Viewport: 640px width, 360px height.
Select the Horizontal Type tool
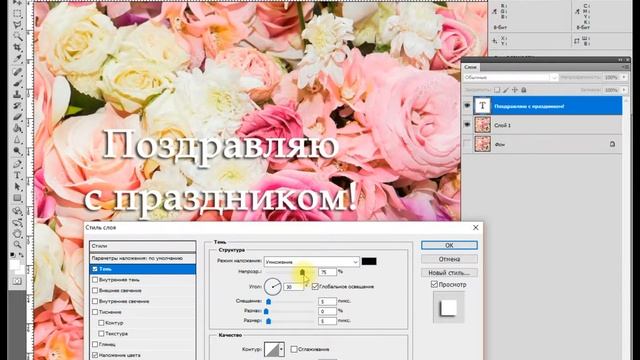(17, 176)
